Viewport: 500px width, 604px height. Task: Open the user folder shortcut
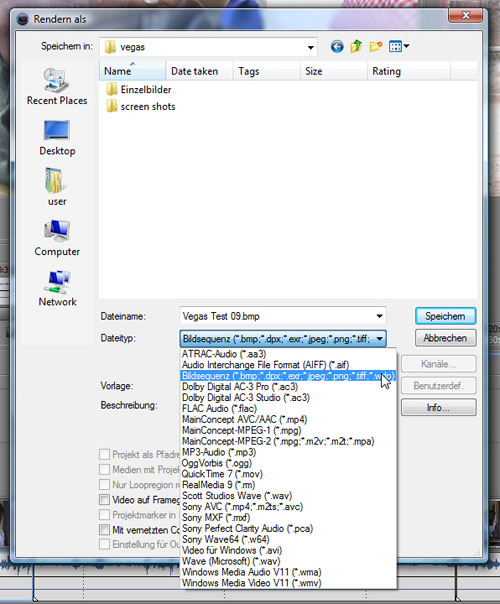pos(57,188)
